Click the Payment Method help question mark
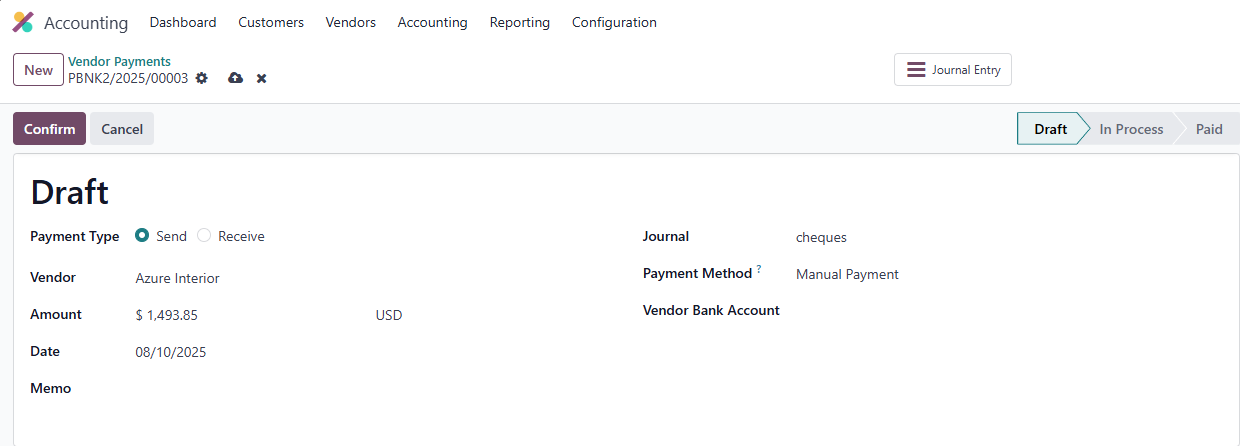The height and width of the screenshot is (446, 1240). tap(759, 270)
